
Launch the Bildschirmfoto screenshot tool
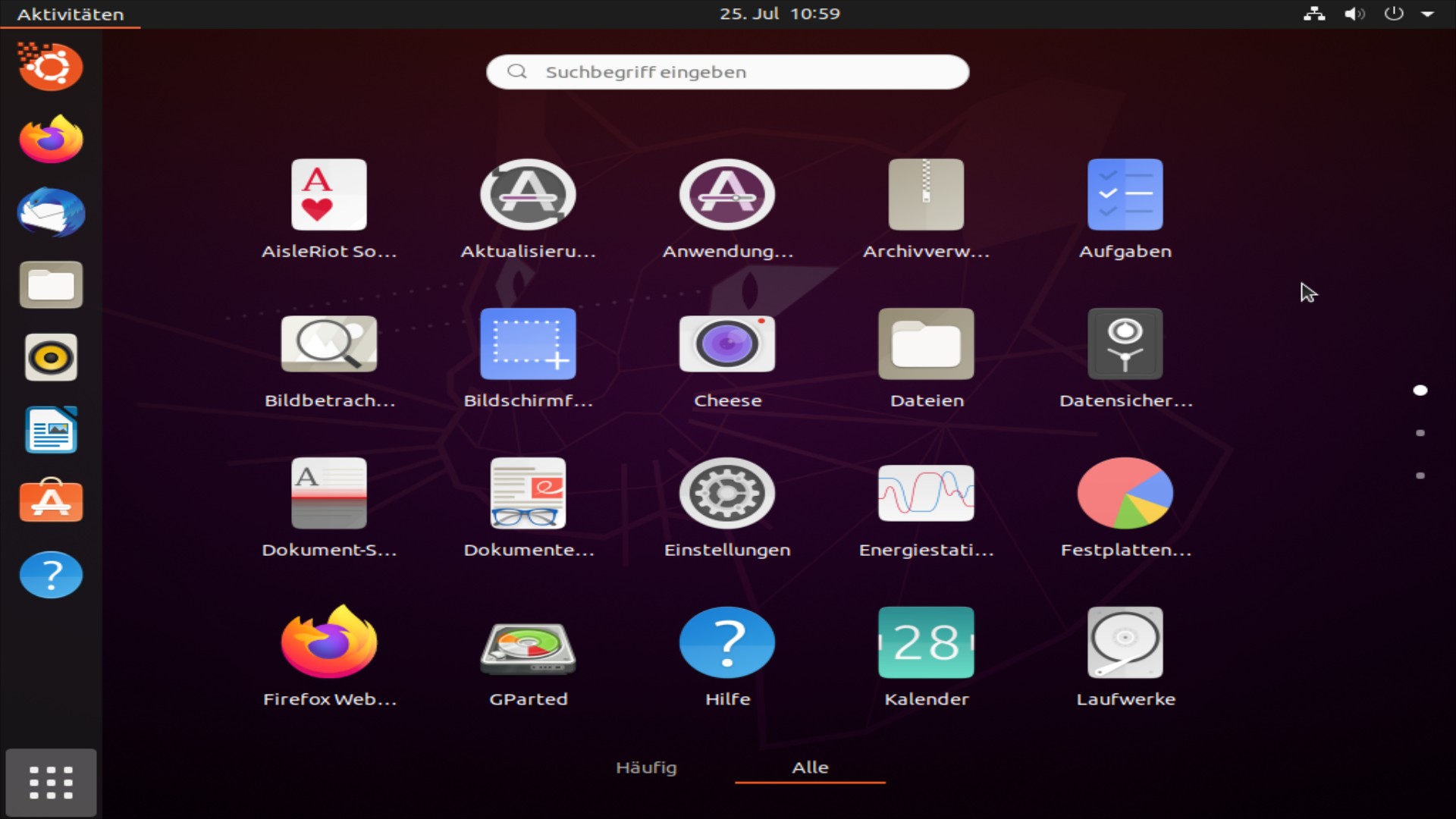pos(528,345)
